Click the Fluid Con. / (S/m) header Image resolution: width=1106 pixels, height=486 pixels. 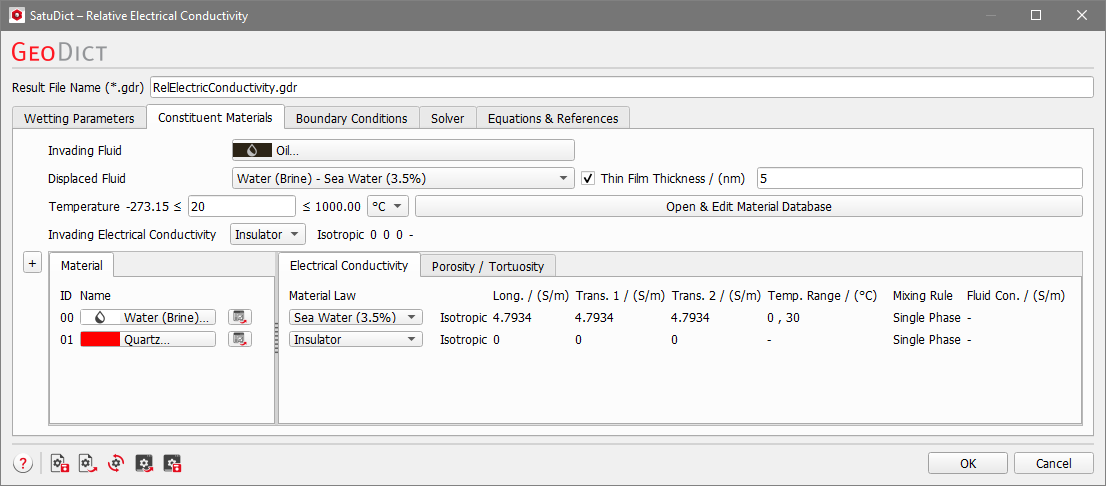(1016, 295)
